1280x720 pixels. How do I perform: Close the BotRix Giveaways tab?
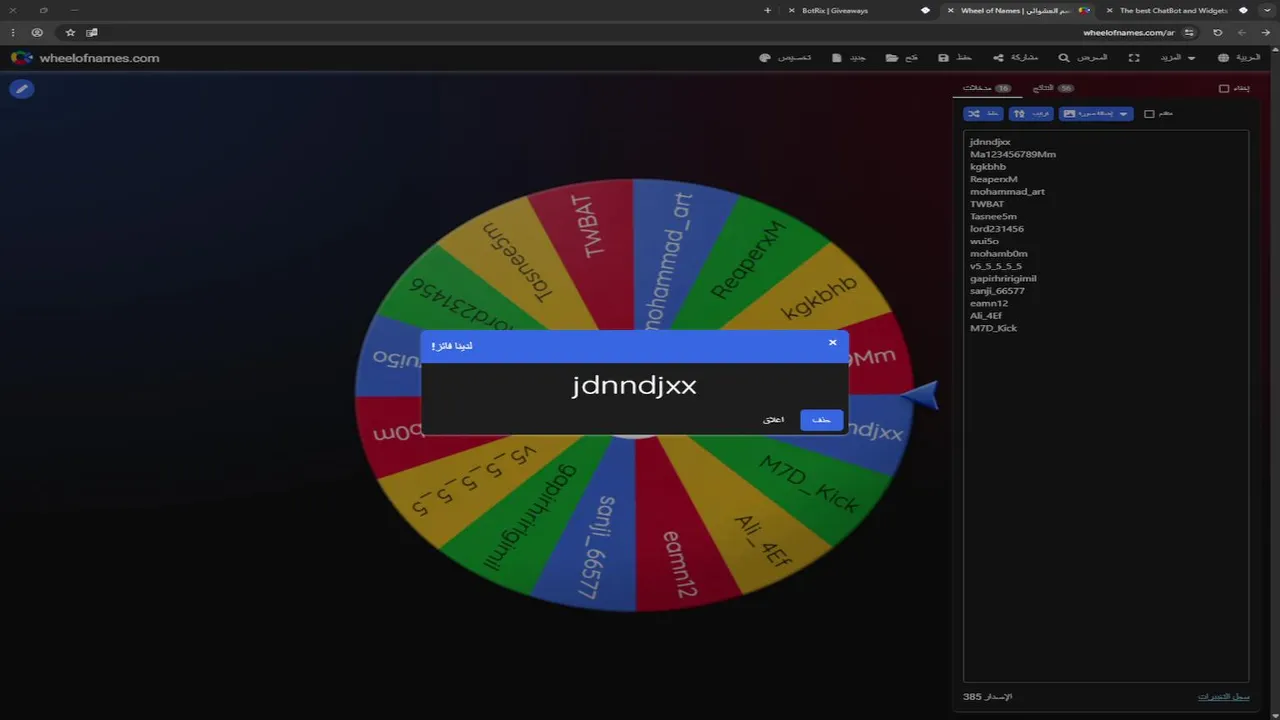pos(793,10)
